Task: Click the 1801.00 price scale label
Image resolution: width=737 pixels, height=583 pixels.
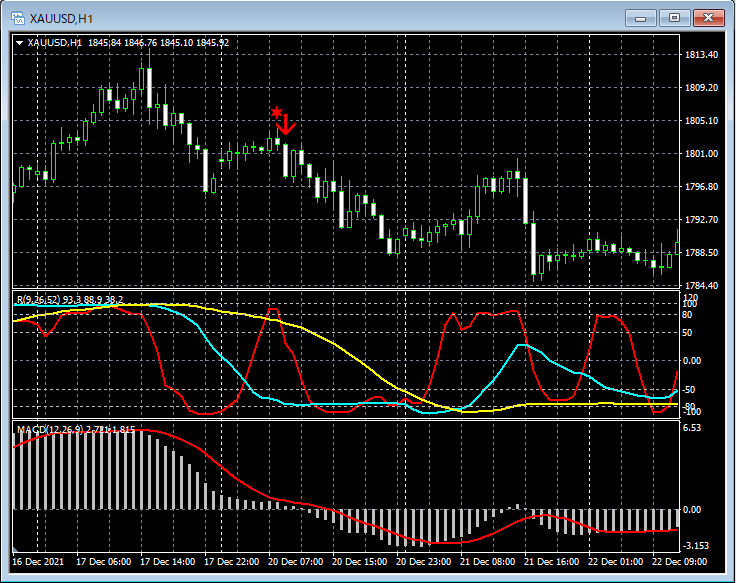Action: click(x=701, y=153)
